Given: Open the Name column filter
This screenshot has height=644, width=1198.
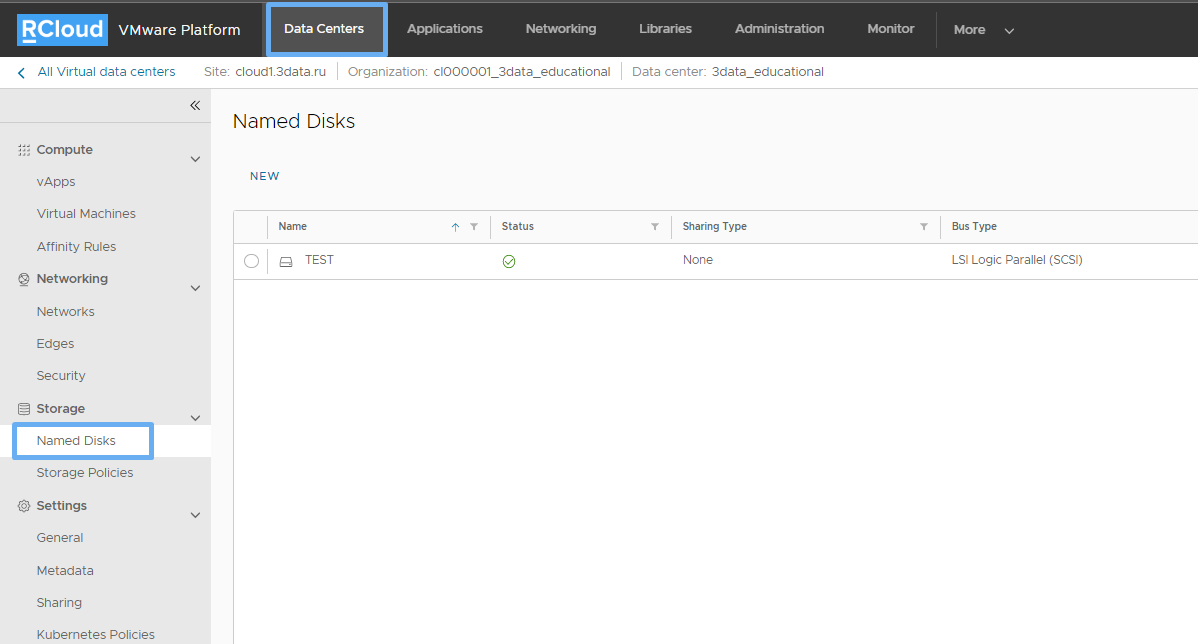Looking at the screenshot, I should click(474, 227).
